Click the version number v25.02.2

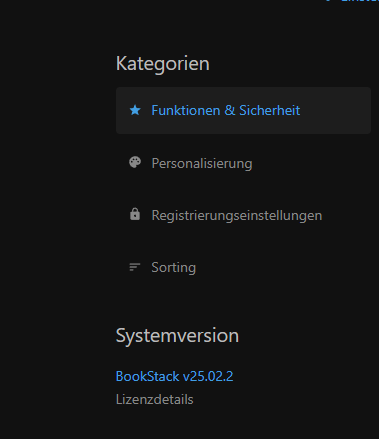208,376
